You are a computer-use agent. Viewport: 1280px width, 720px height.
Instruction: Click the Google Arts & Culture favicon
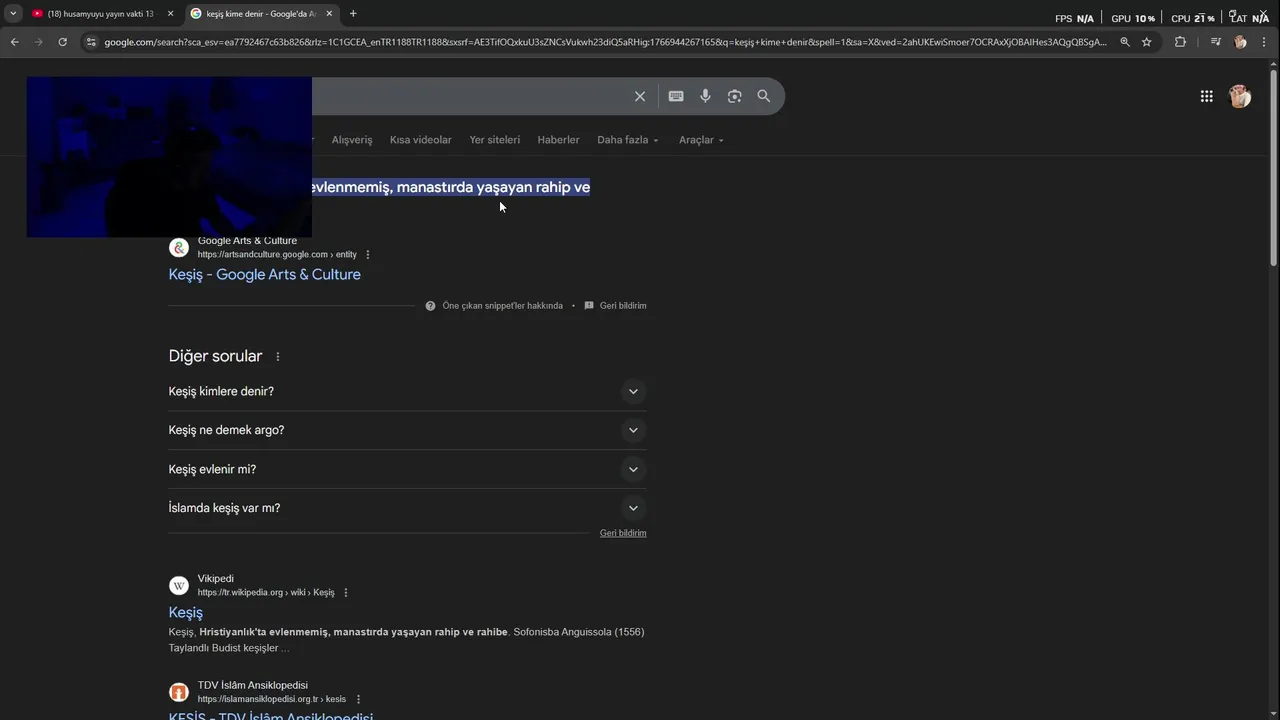tap(179, 248)
